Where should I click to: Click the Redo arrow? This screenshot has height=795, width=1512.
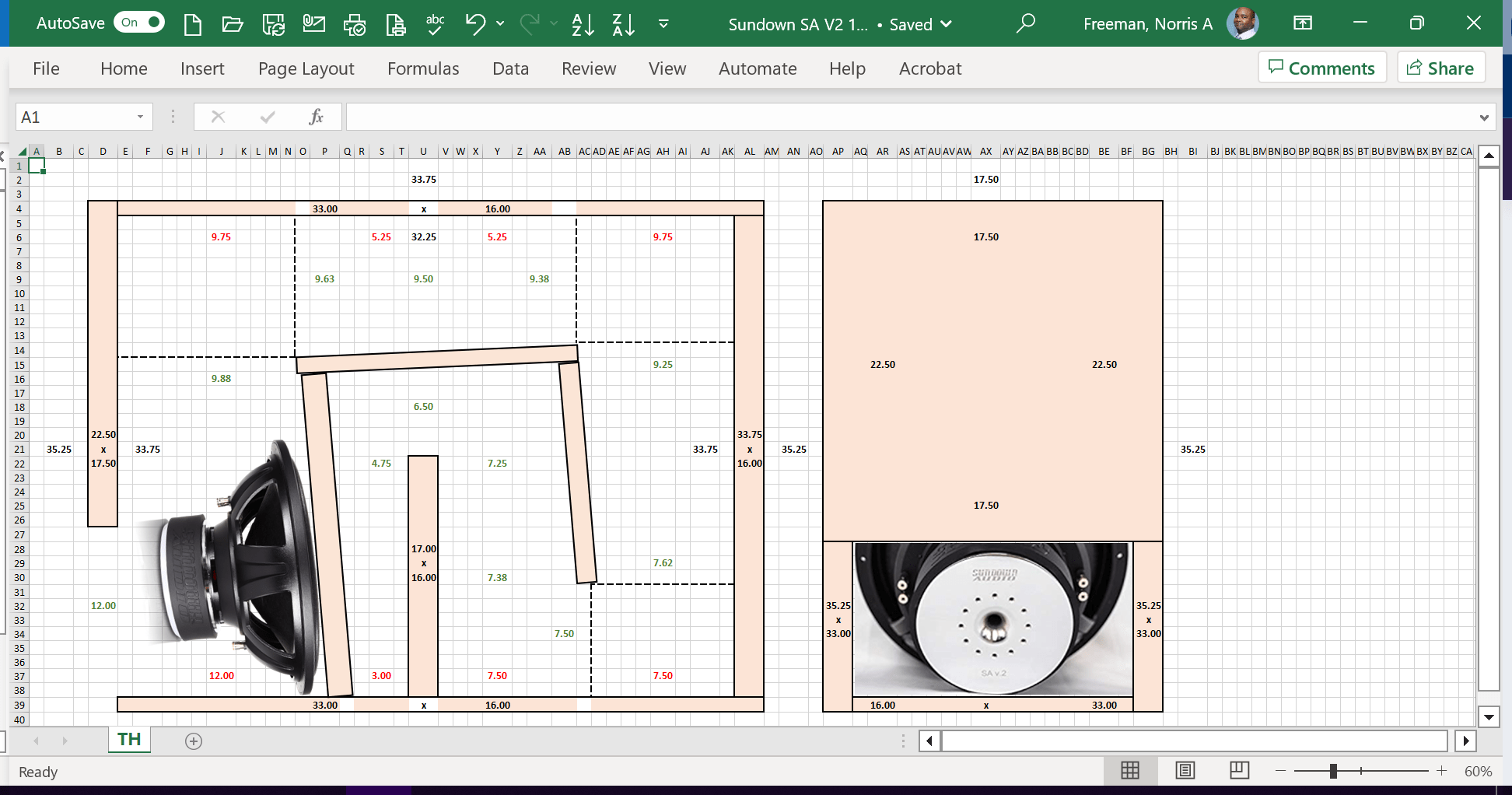[x=530, y=24]
